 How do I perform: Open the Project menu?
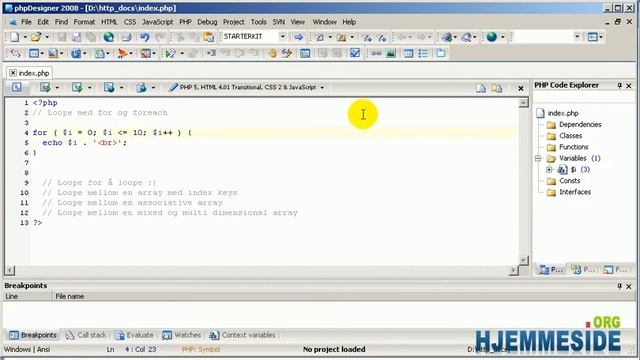click(233, 22)
